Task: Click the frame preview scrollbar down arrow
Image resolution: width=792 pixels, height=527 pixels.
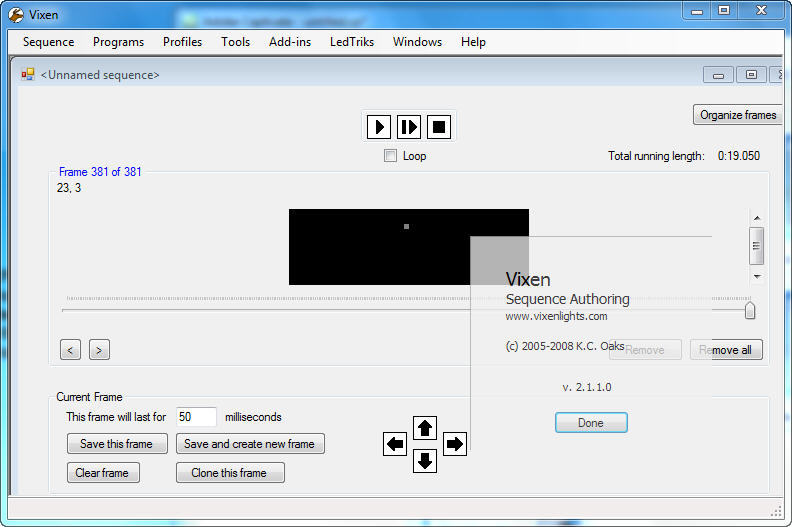Action: [757, 276]
